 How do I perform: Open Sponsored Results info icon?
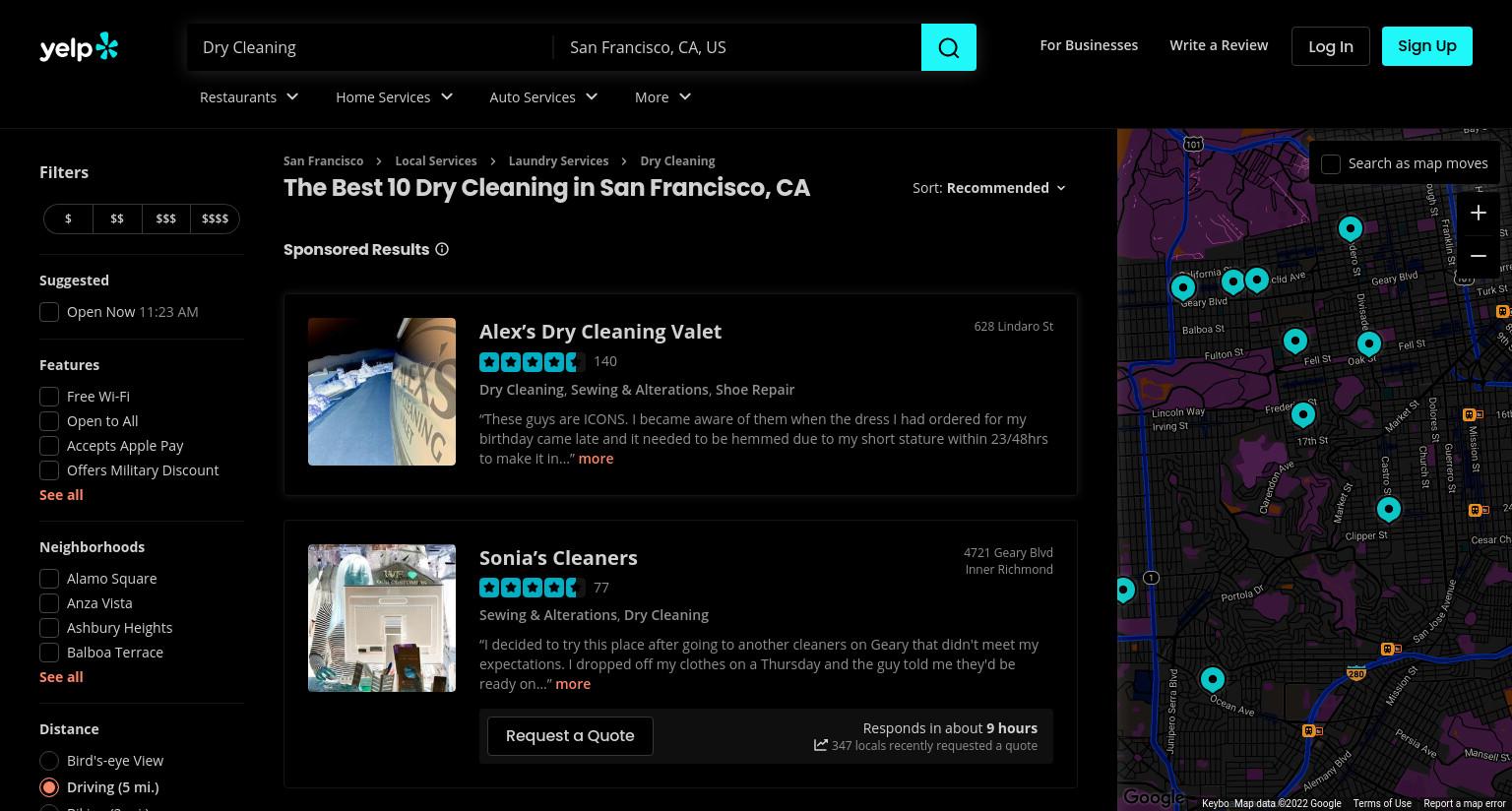coord(442,249)
